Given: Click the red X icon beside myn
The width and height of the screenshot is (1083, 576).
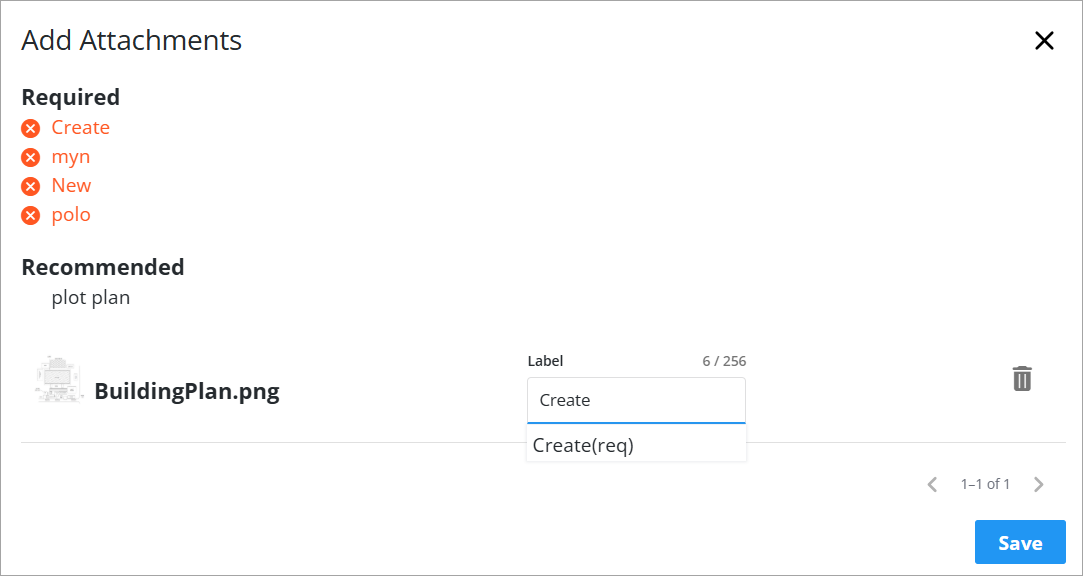Looking at the screenshot, I should (x=31, y=157).
